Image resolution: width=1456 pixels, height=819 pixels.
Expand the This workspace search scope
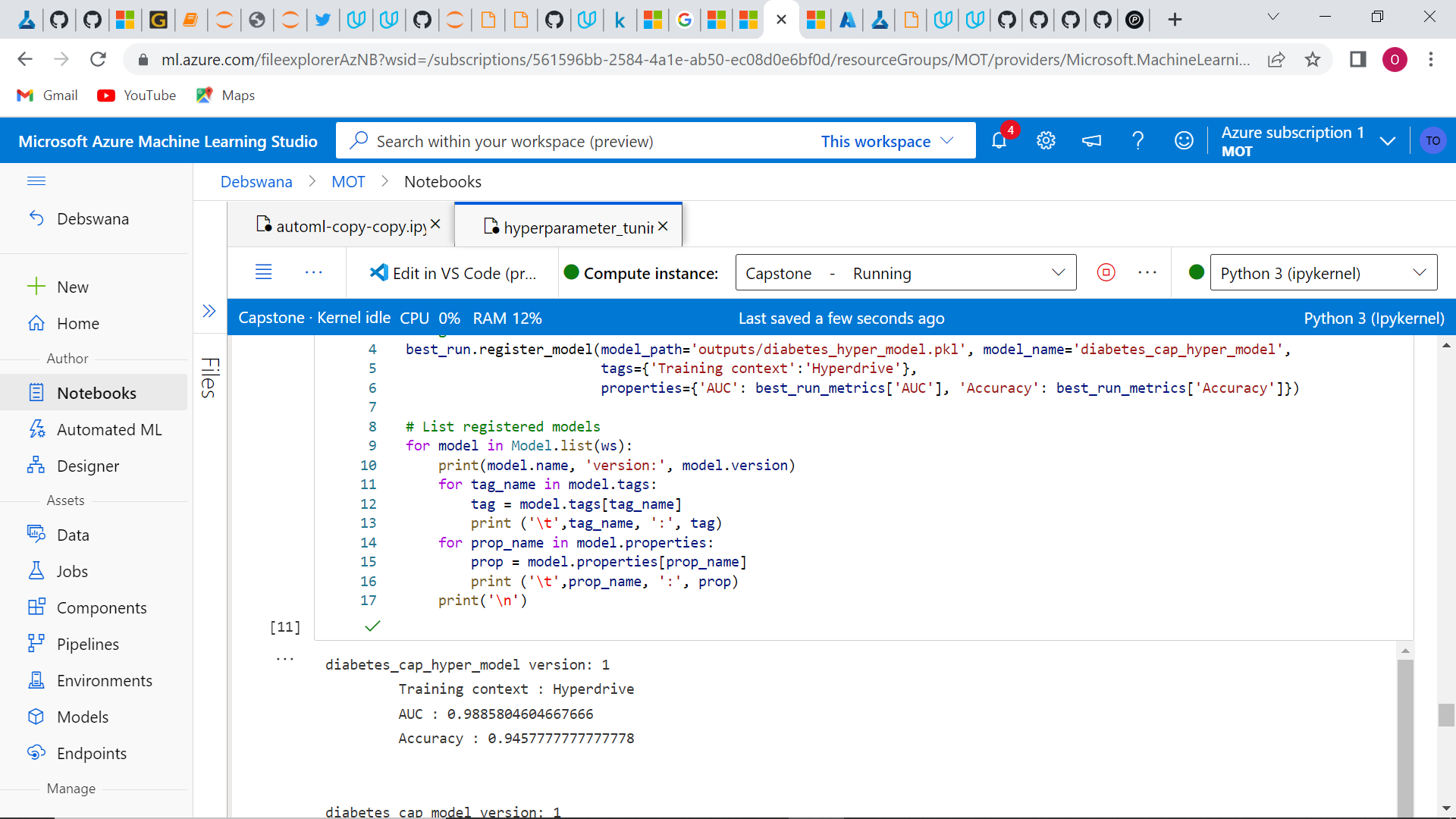pyautogui.click(x=886, y=141)
